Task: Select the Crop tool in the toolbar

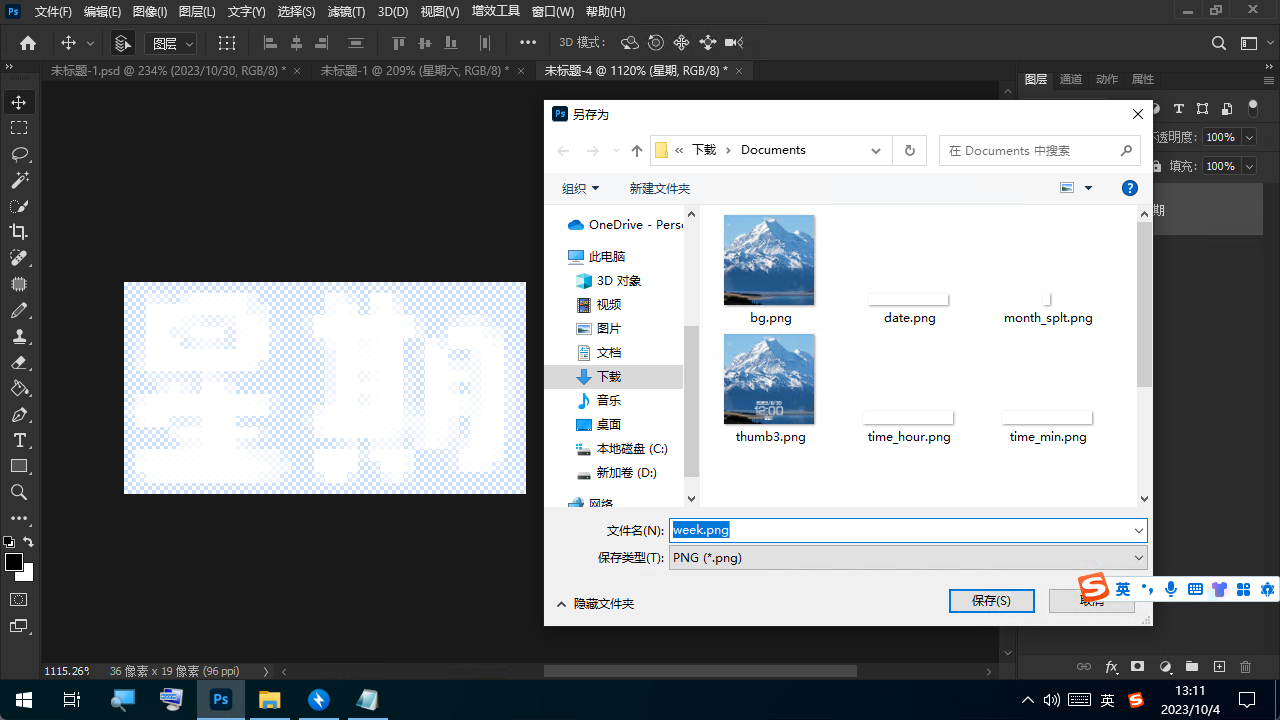Action: pos(19,232)
